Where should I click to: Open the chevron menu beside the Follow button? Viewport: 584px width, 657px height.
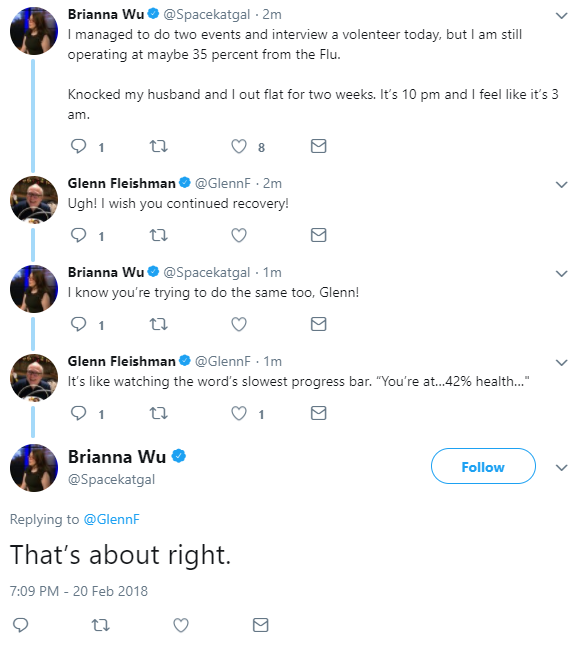point(561,468)
